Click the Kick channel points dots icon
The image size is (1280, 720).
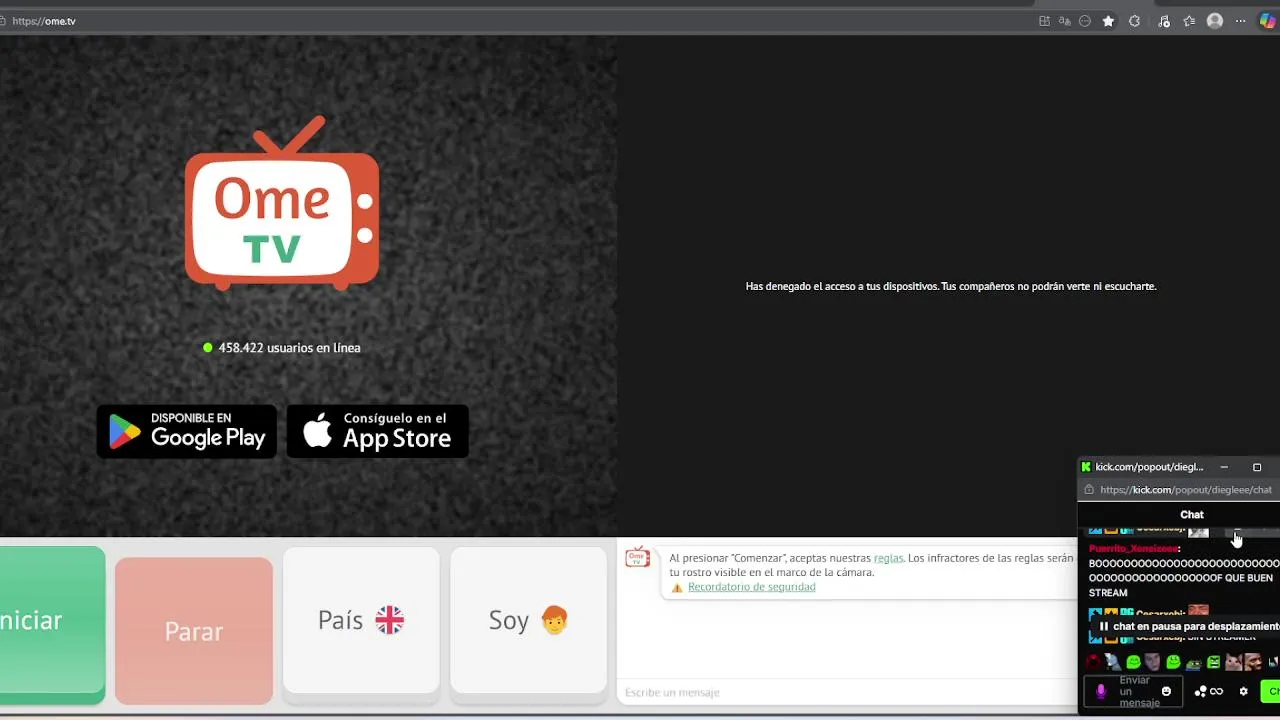[1201, 691]
